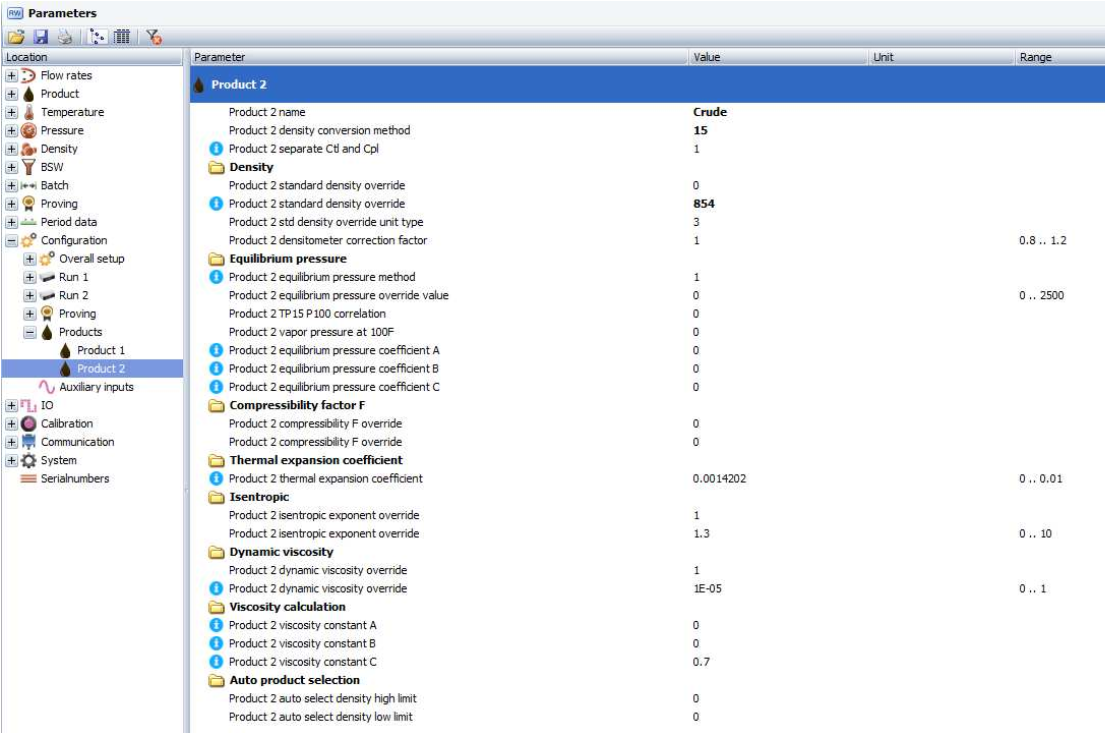Image resolution: width=1105 pixels, height=733 pixels.
Task: Click the Auto product selection folder icon
Action: pos(216,680)
